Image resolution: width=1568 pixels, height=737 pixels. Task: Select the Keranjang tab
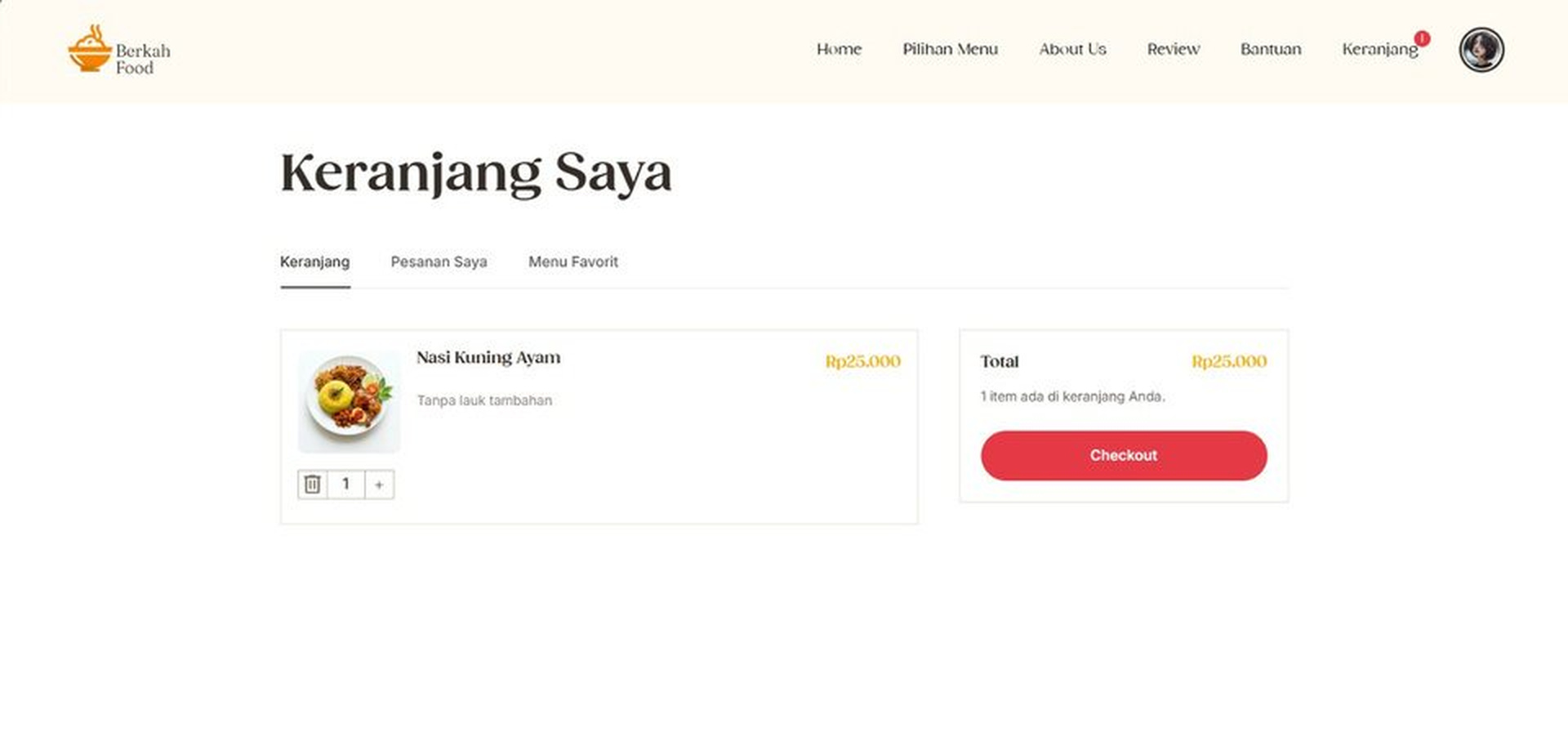[314, 262]
